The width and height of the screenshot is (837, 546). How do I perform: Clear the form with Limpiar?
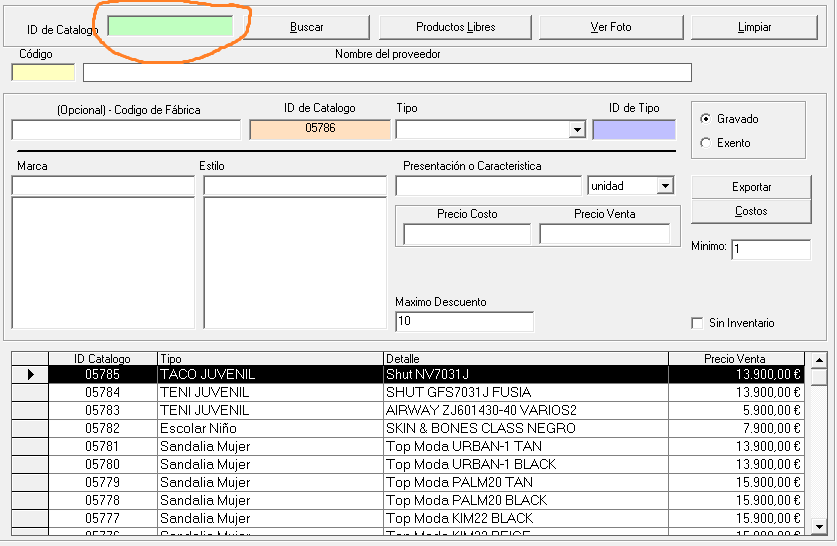[x=754, y=27]
